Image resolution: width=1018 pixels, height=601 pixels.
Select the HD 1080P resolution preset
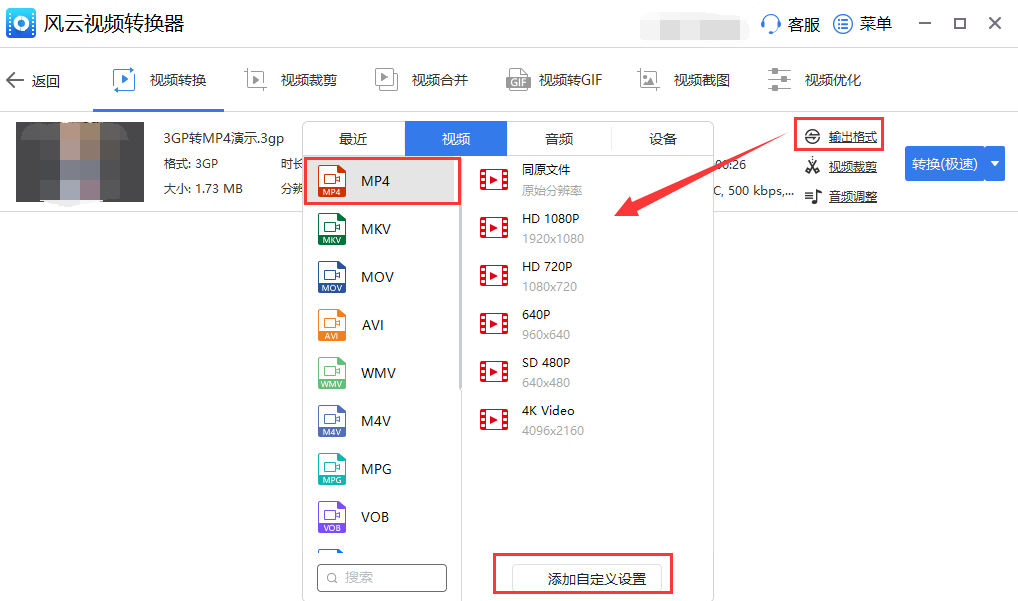546,227
